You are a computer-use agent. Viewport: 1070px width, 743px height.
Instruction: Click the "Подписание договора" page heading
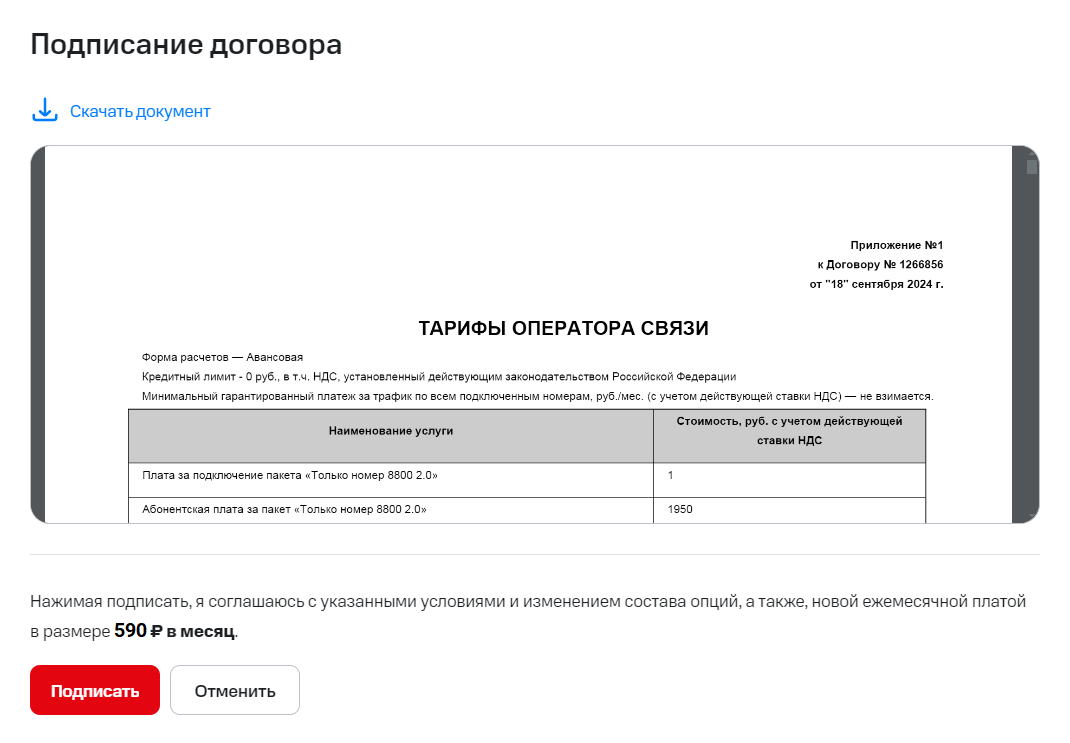coord(186,45)
